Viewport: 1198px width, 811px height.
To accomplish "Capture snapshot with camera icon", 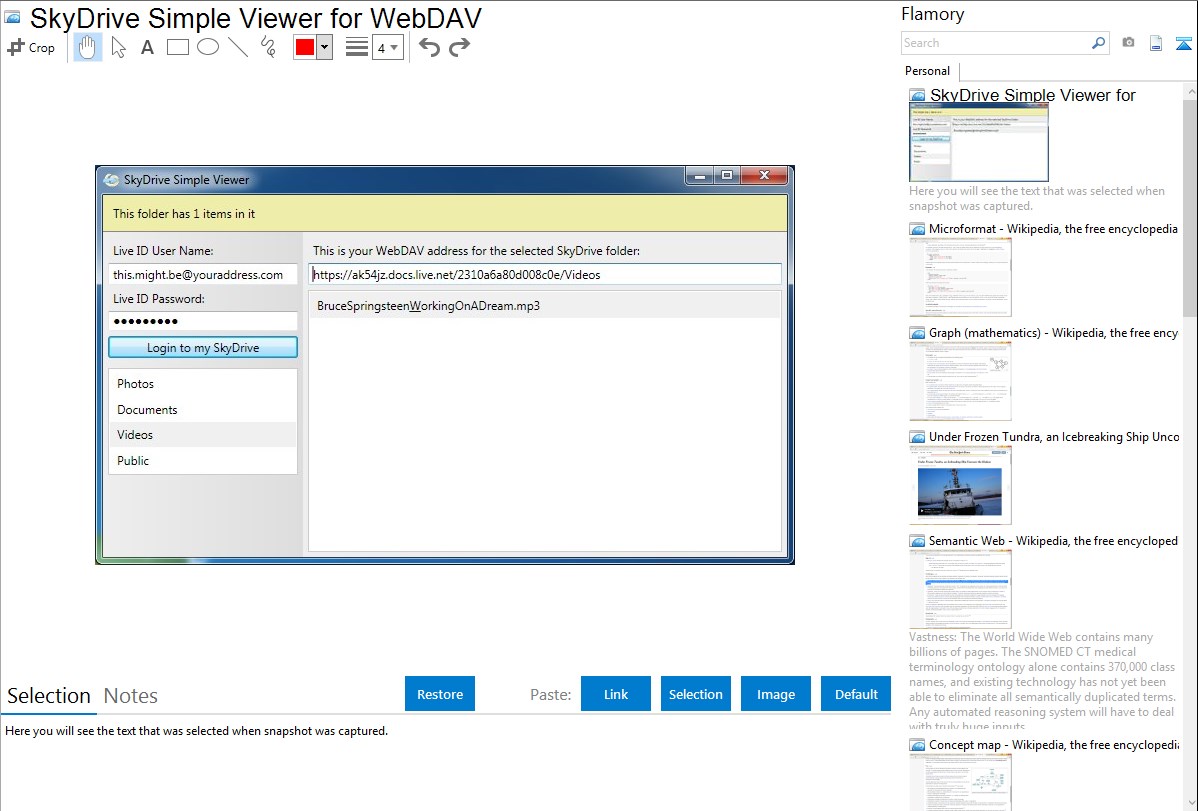I will pyautogui.click(x=1128, y=43).
